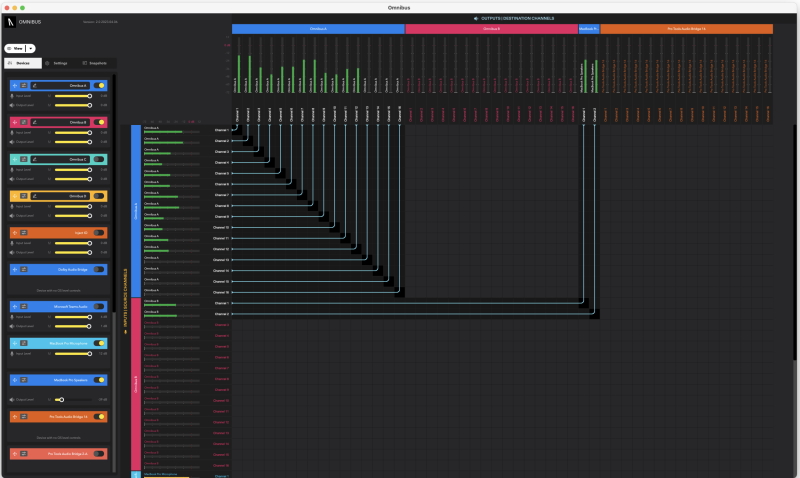
Task: Open Omnibus A mixer settings icon
Action: click(x=24, y=86)
